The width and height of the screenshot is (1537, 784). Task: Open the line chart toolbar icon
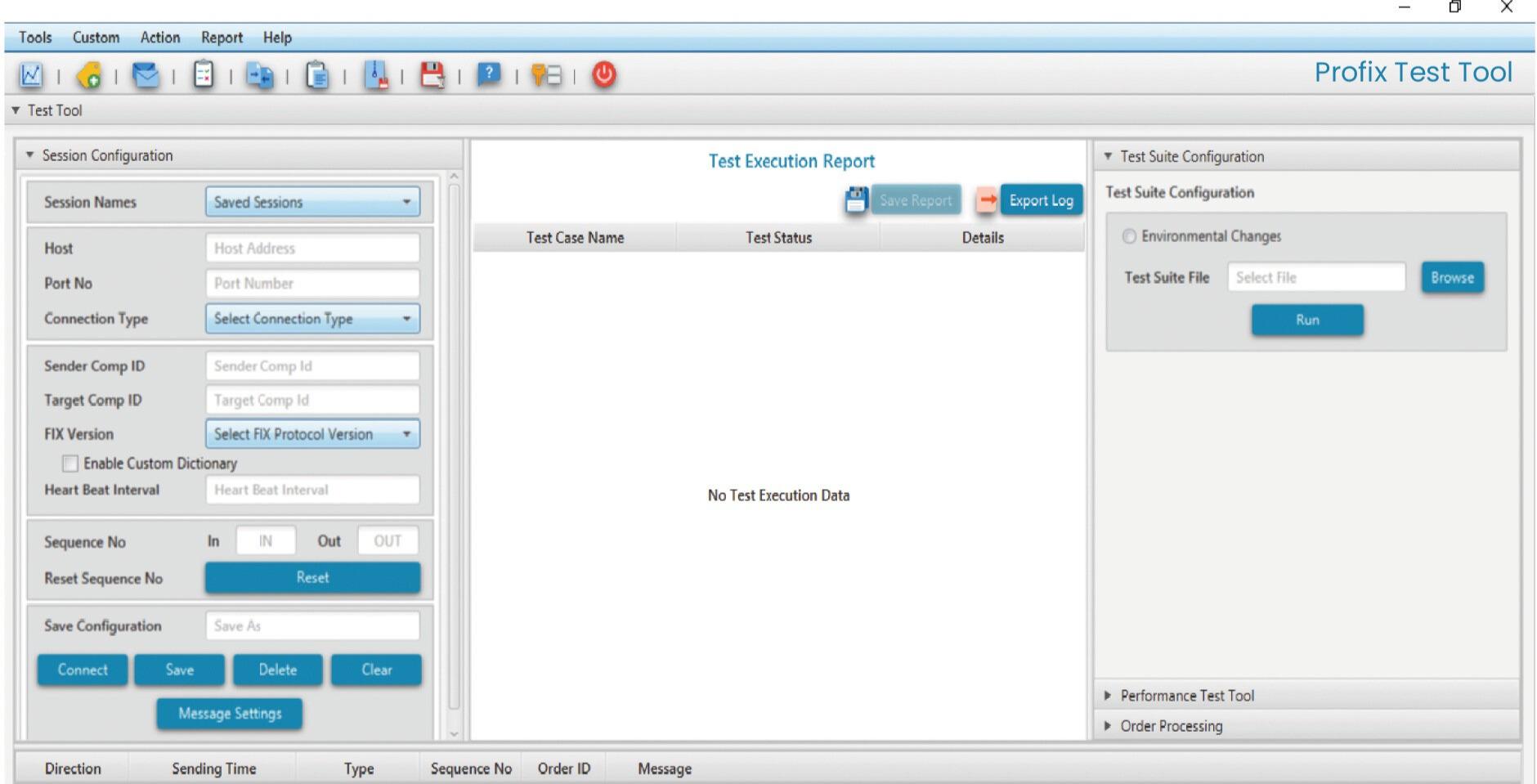(x=31, y=75)
